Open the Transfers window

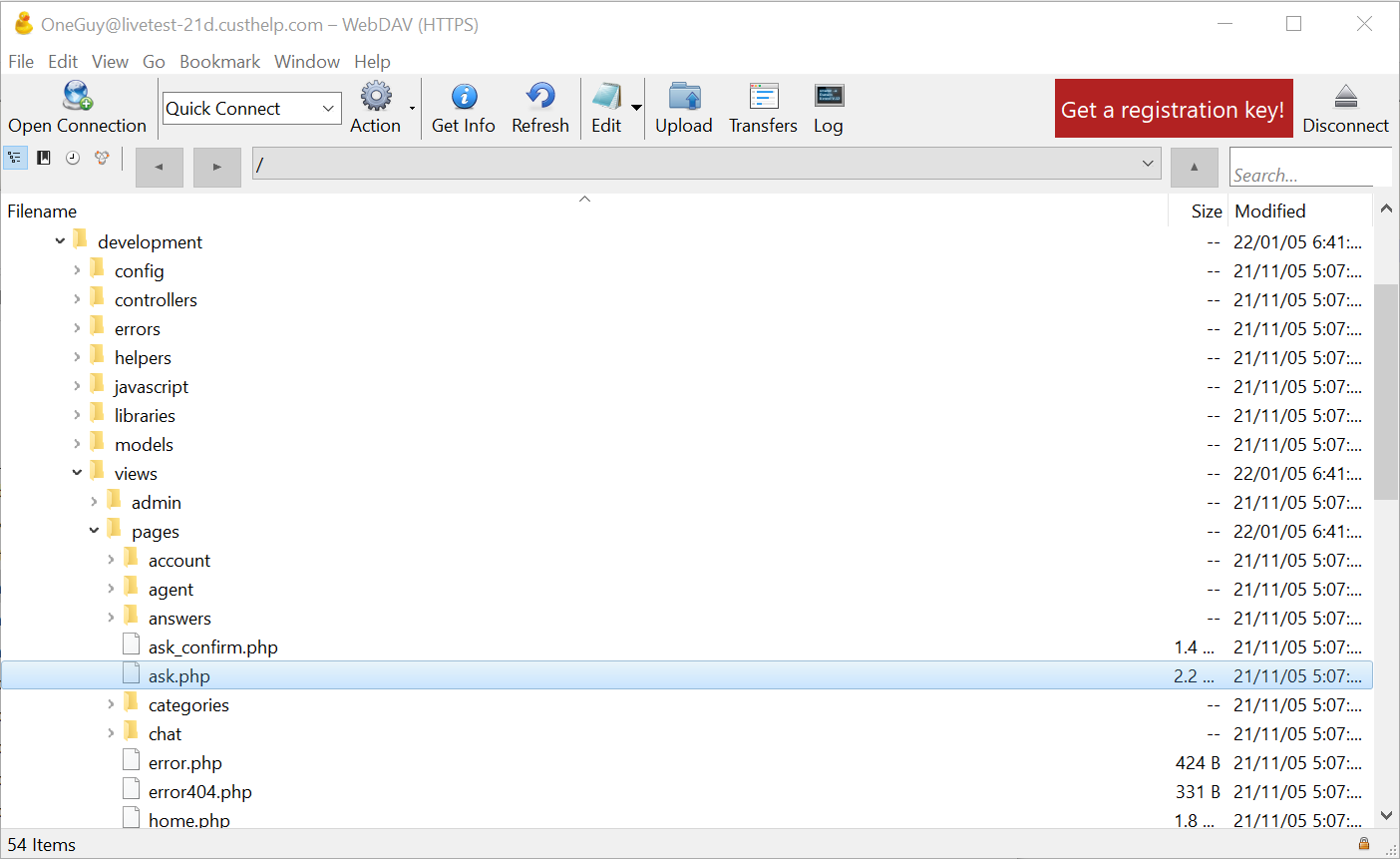coord(764,96)
